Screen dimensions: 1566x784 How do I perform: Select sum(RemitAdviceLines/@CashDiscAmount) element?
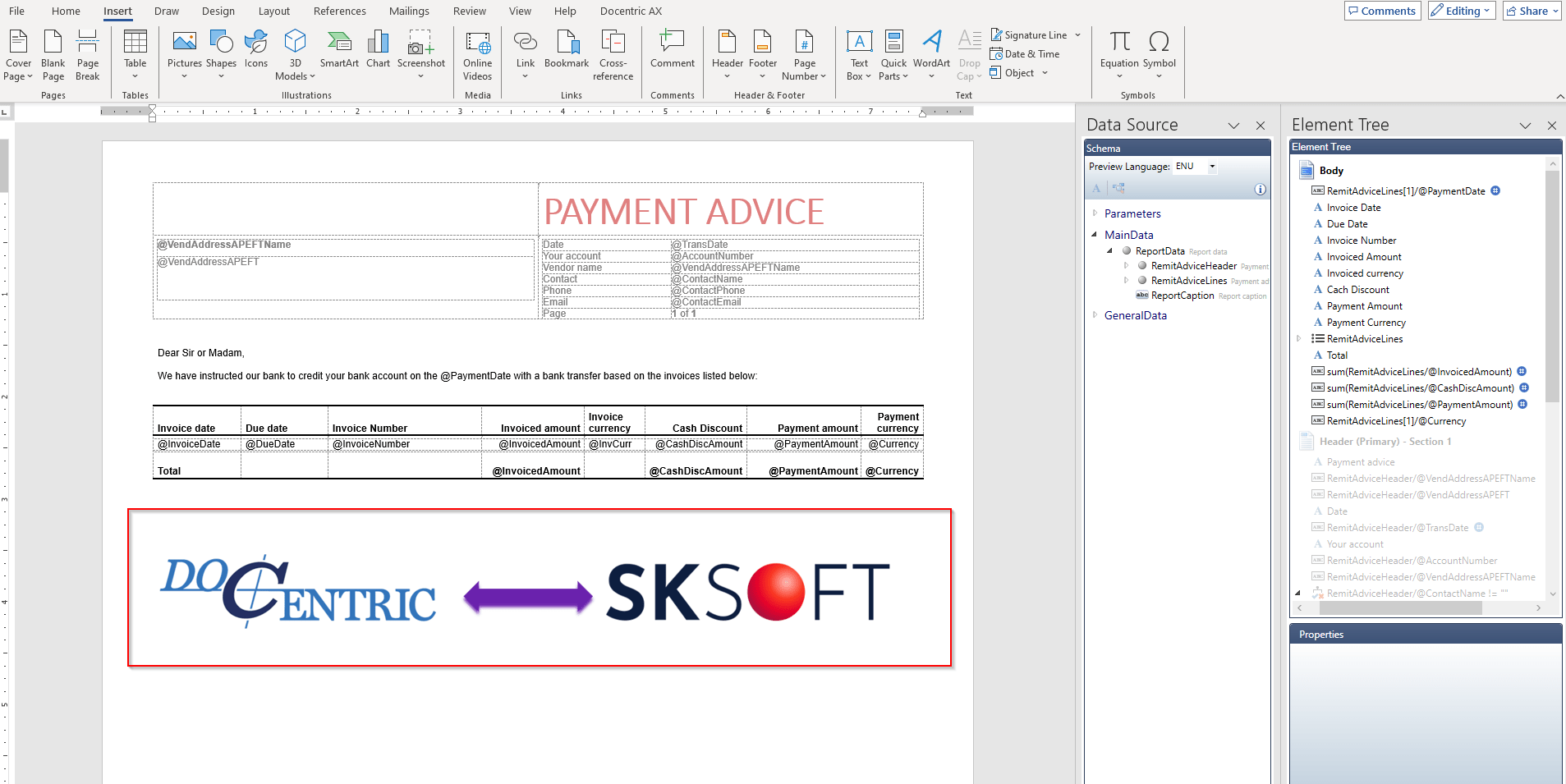(1420, 388)
